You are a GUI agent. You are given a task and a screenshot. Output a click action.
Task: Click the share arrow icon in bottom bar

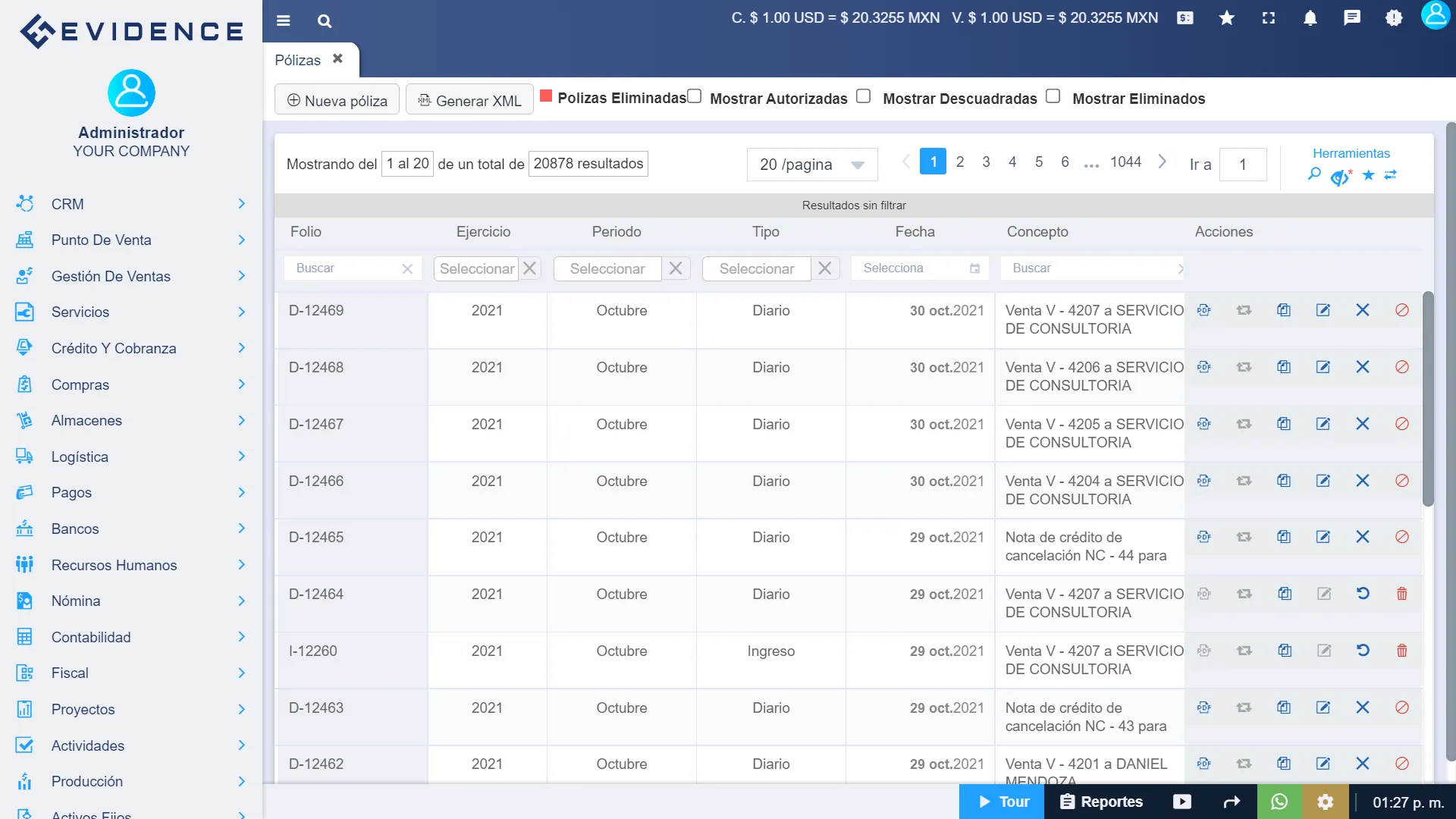pos(1232,802)
